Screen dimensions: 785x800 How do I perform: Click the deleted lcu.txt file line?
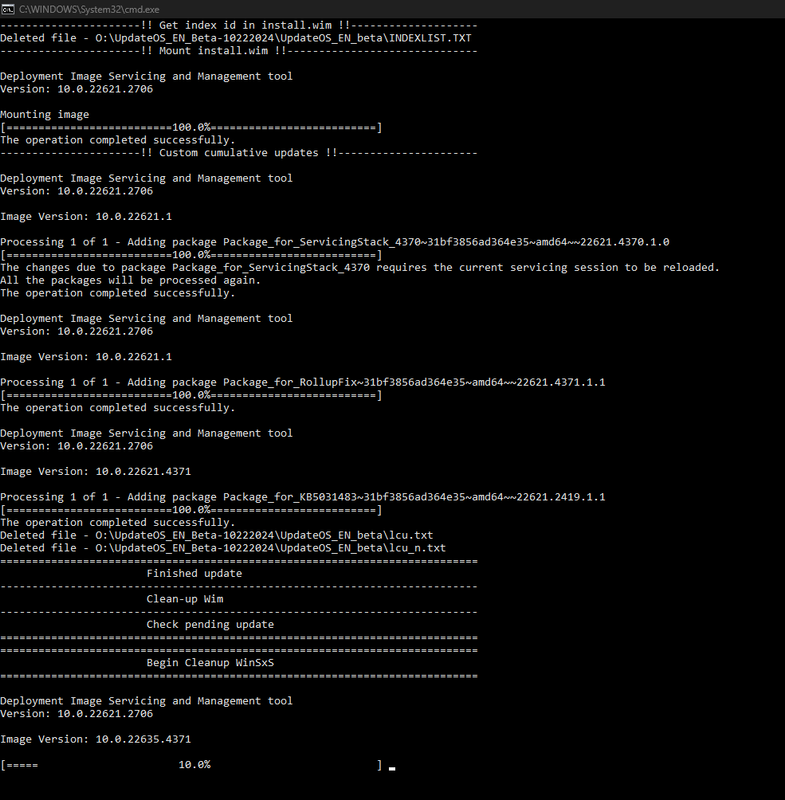216,535
